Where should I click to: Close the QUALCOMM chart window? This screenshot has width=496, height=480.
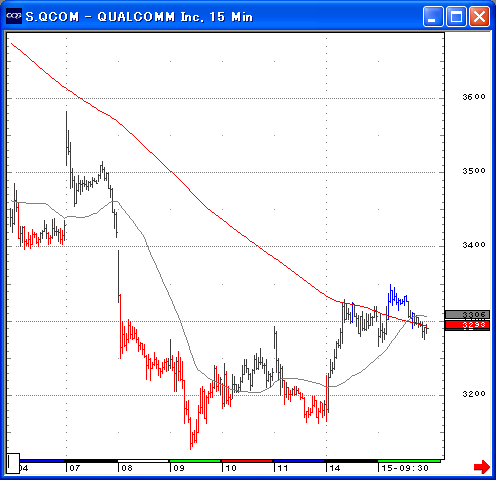[479, 16]
